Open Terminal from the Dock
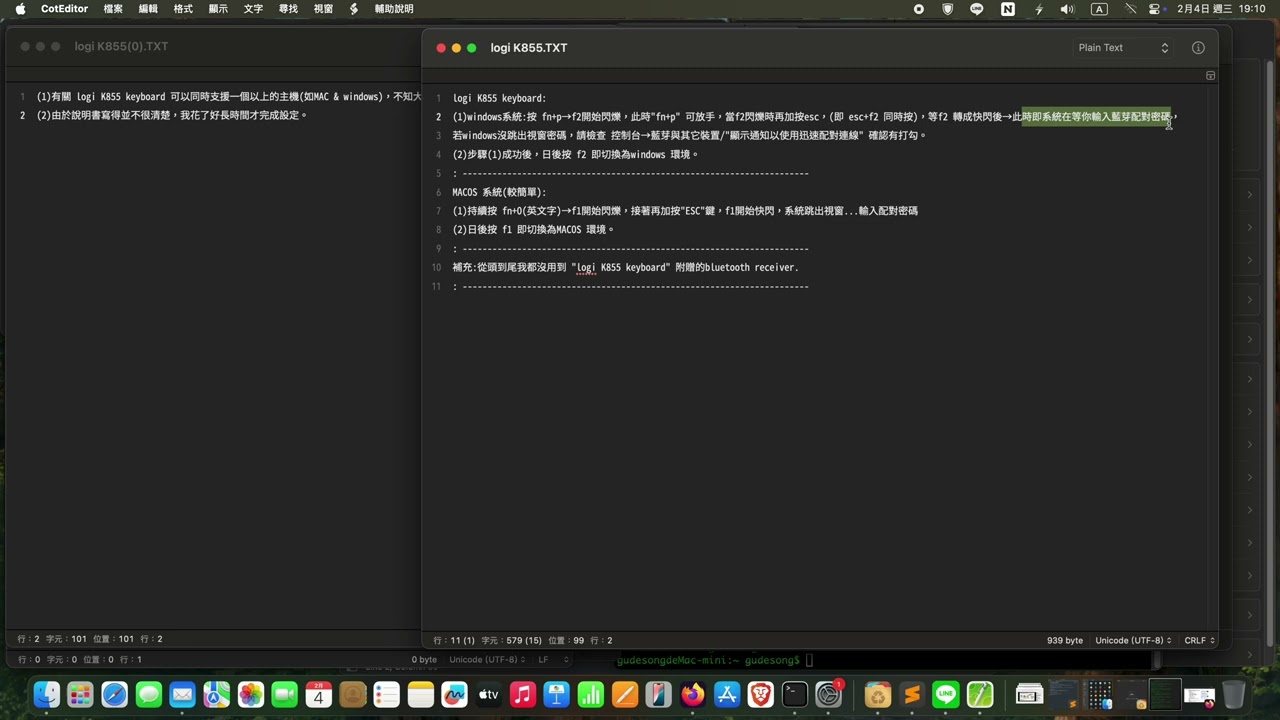 tap(794, 694)
